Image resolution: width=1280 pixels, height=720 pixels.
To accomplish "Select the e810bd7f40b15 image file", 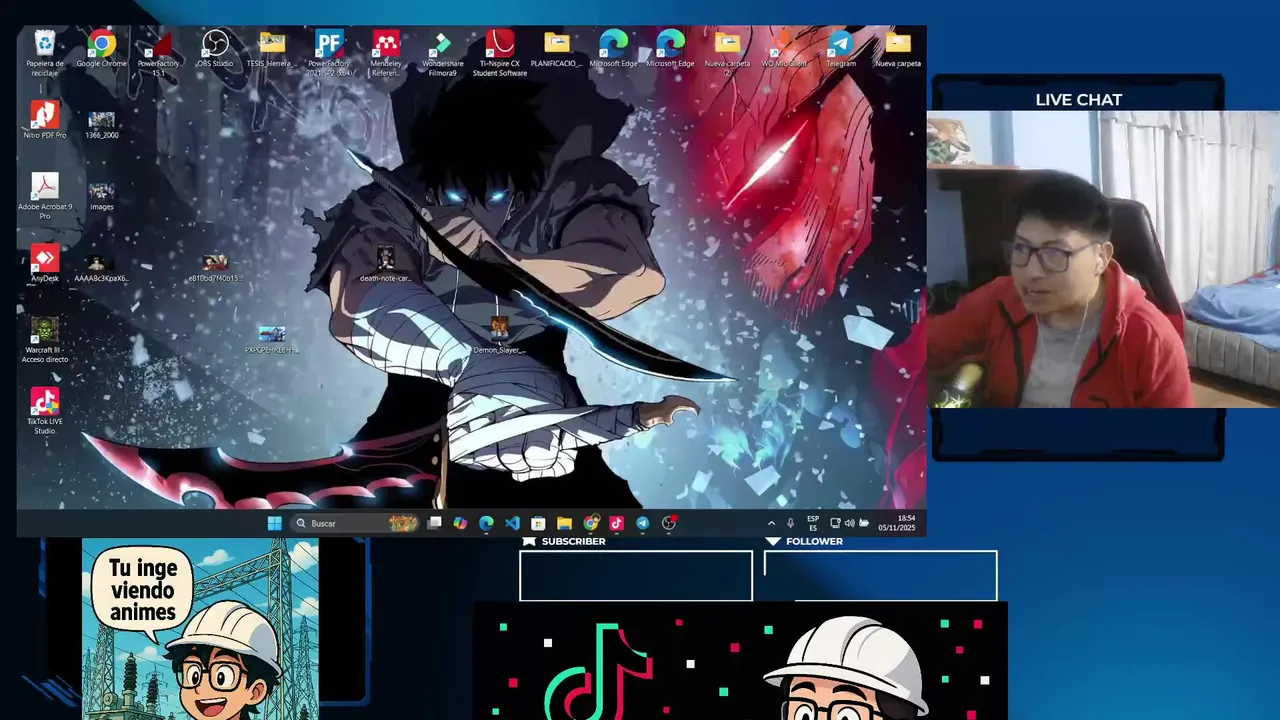I will [x=215, y=268].
